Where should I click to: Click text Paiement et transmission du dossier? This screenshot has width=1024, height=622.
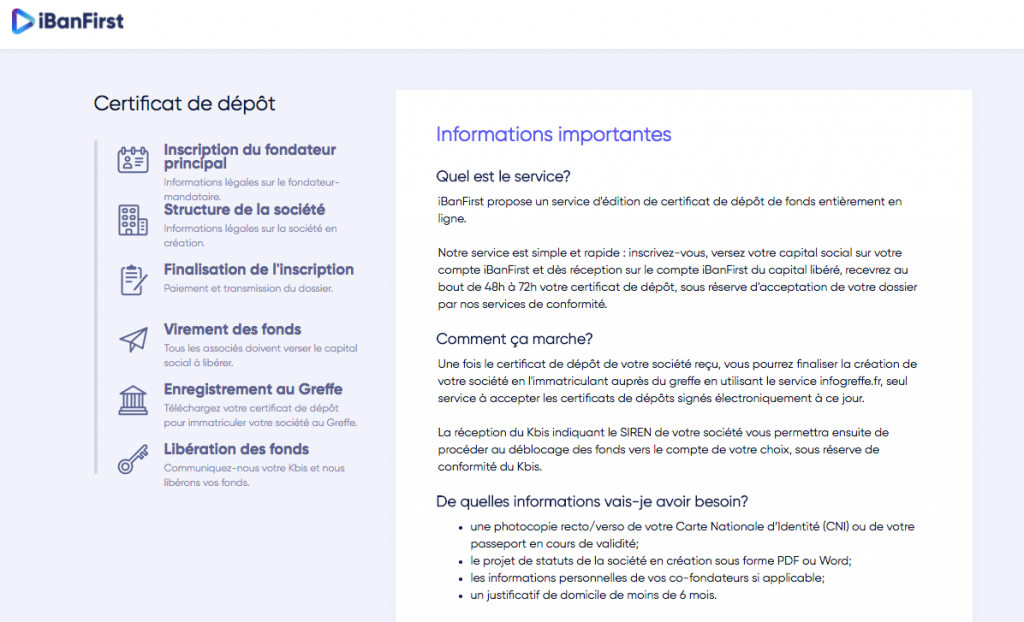pyautogui.click(x=248, y=288)
